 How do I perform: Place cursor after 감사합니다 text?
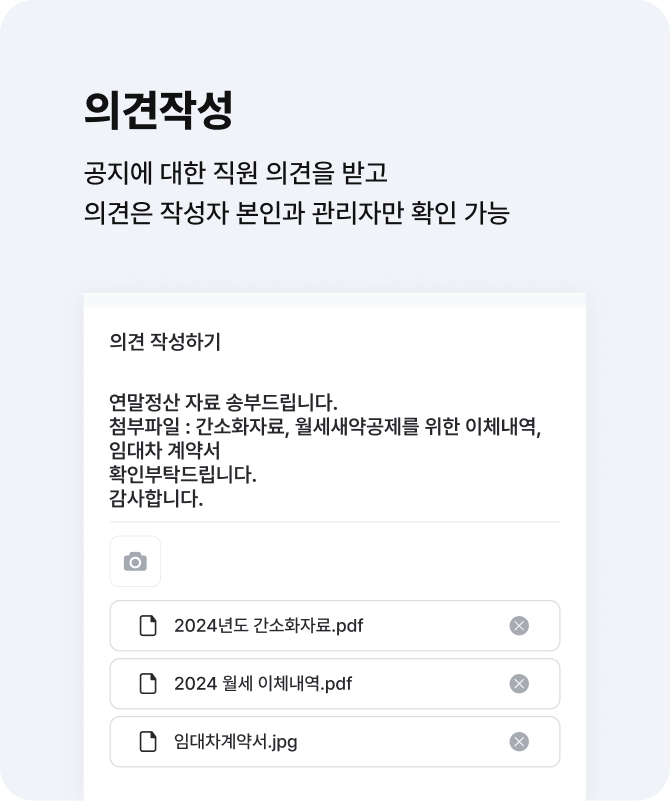205,499
